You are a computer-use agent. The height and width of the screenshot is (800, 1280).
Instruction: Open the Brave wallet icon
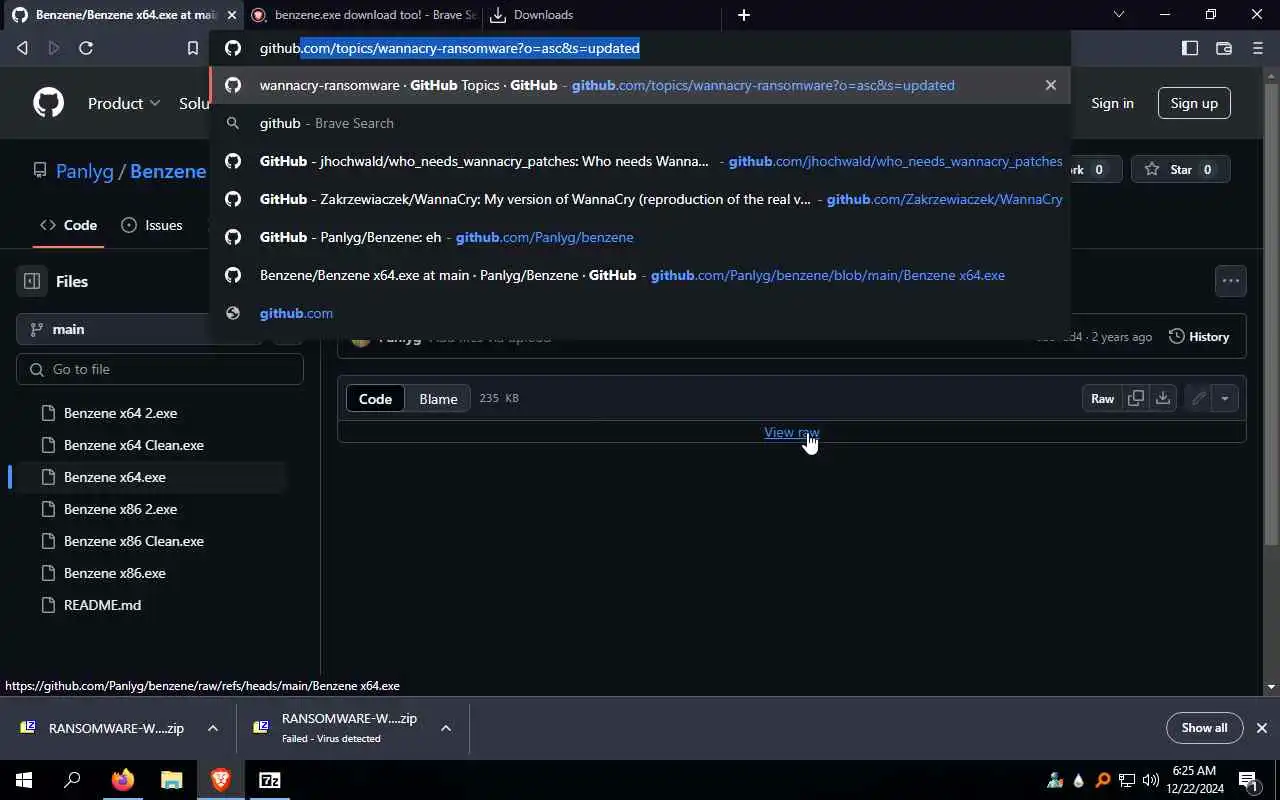tap(1223, 48)
